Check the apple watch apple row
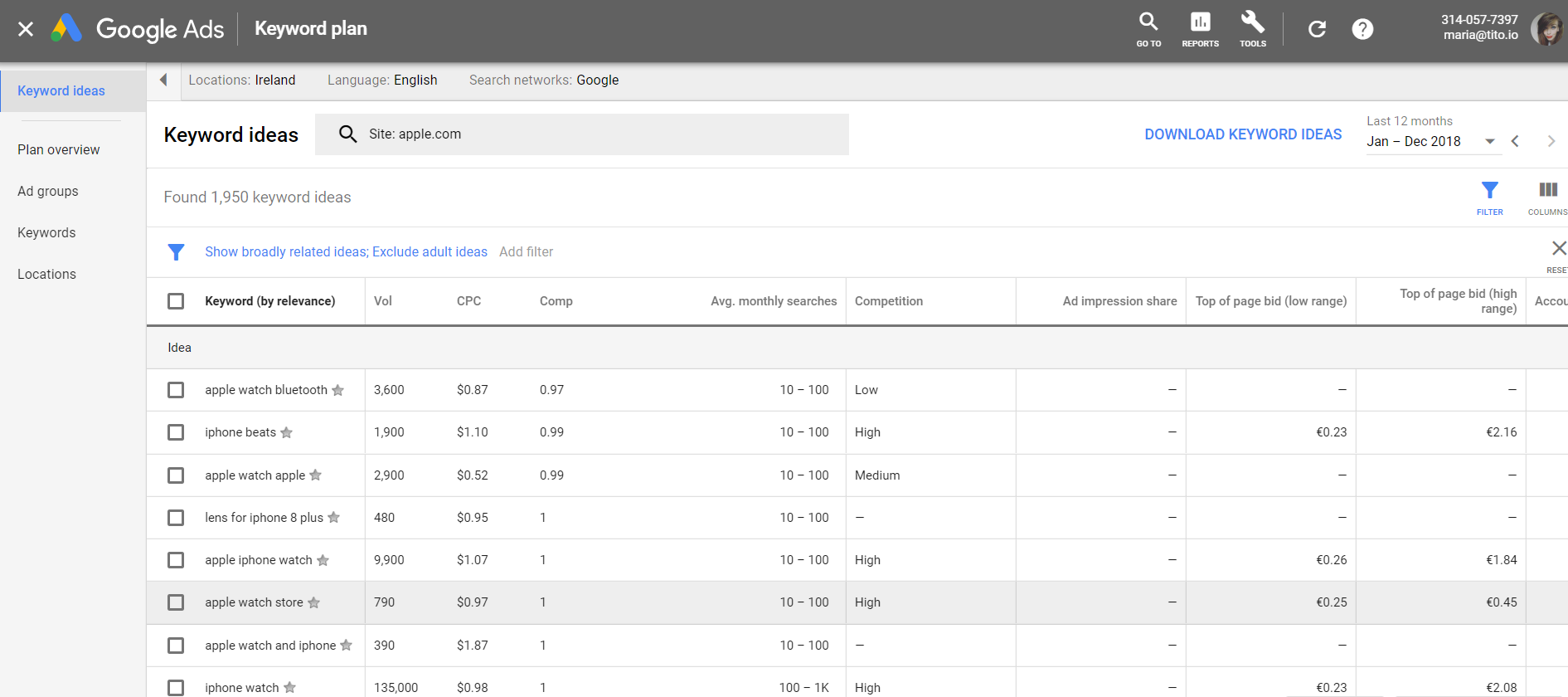This screenshot has height=697, width=1568. click(x=176, y=475)
